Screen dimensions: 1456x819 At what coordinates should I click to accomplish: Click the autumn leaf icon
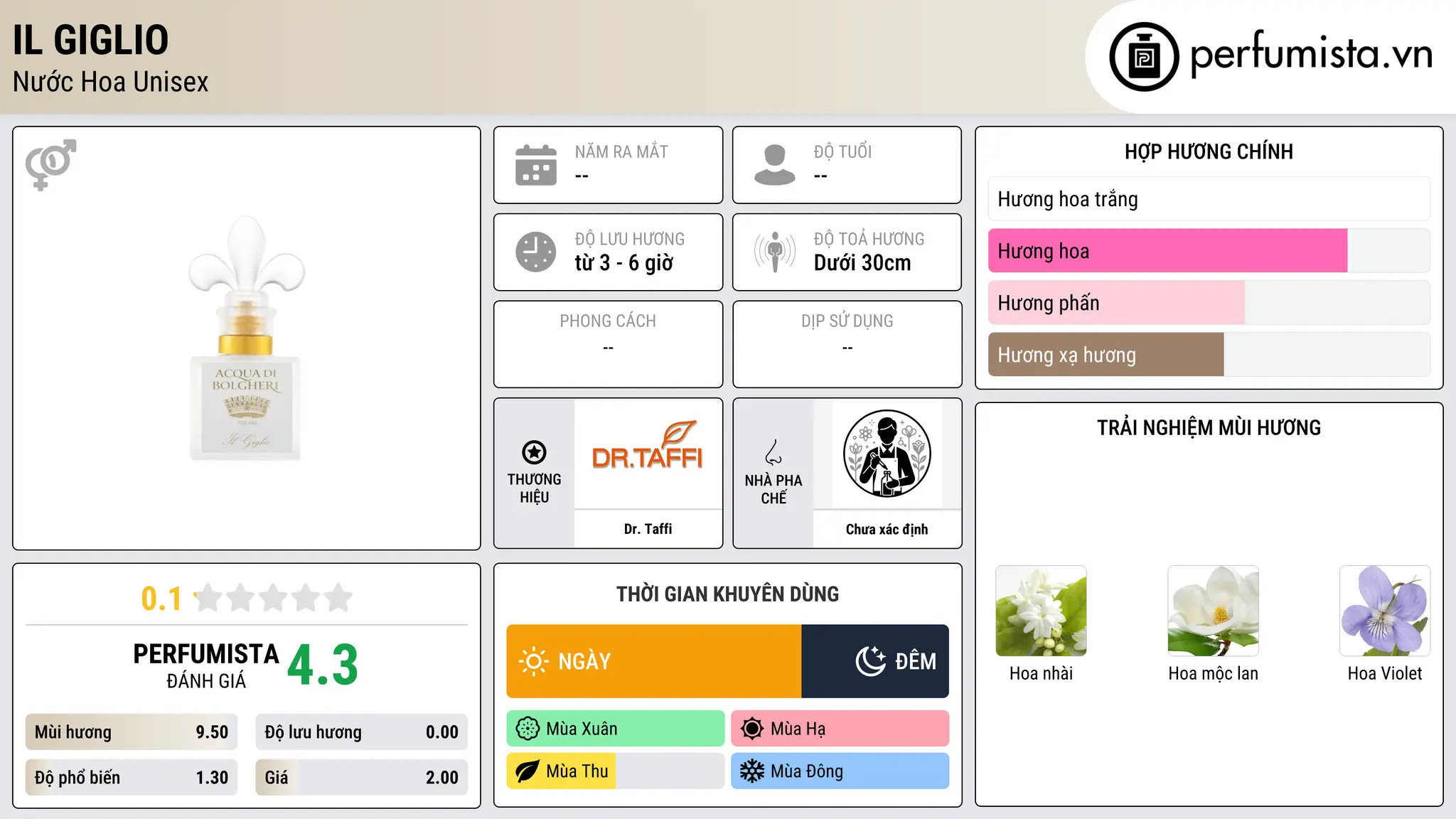point(528,771)
